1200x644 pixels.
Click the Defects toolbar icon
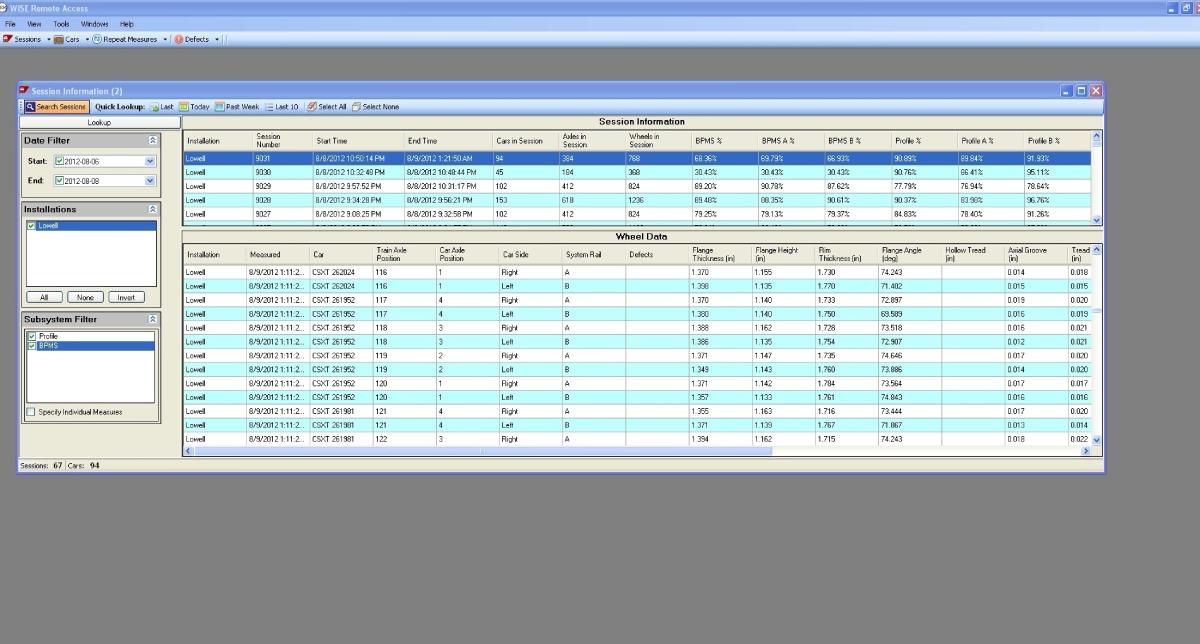179,39
